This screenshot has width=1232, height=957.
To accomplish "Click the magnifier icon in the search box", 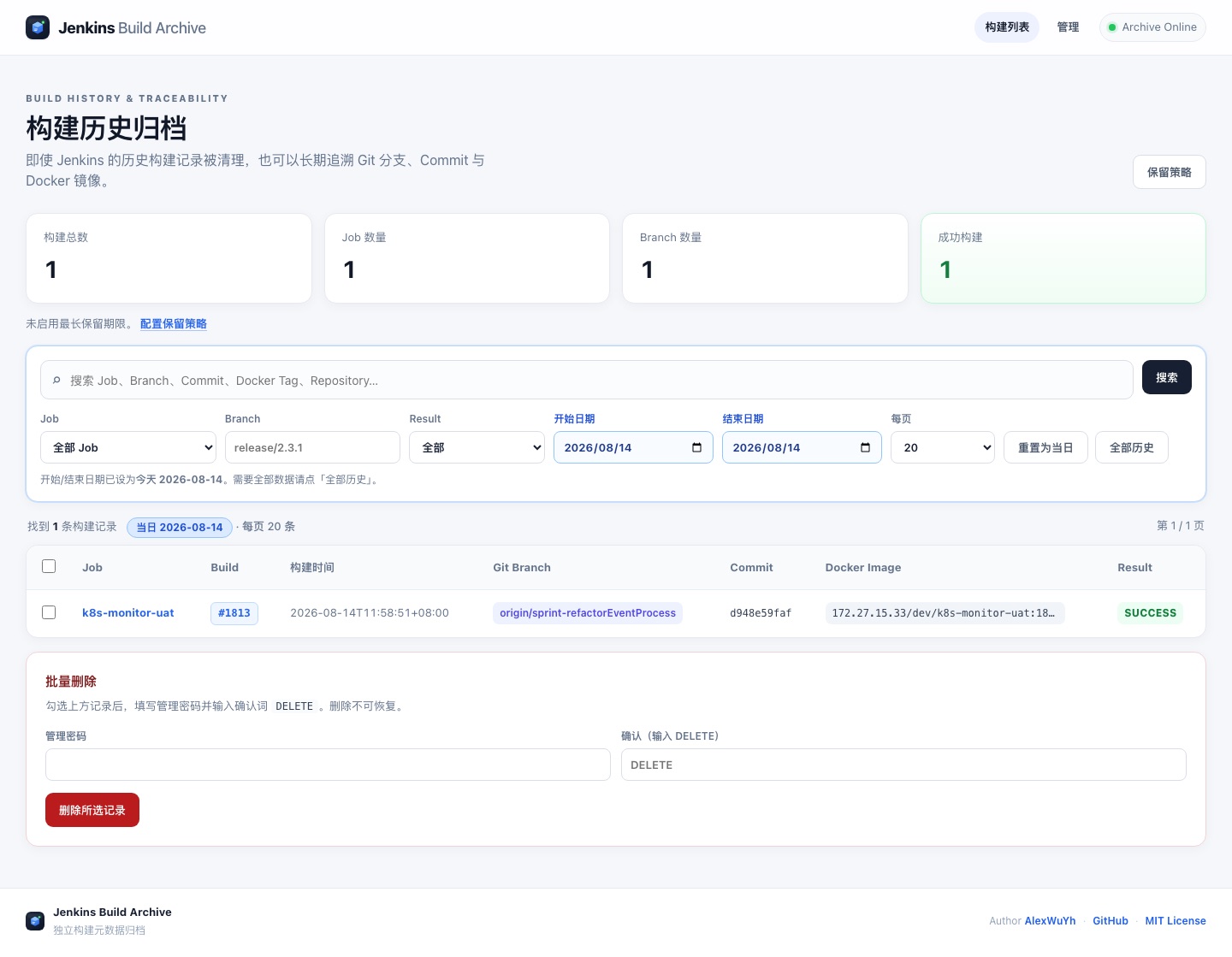I will point(56,380).
